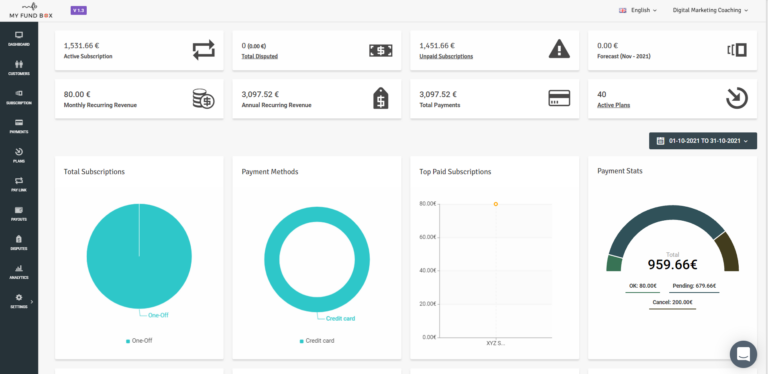Open the Disputes sidebar icon
768x374 pixels.
point(19,239)
